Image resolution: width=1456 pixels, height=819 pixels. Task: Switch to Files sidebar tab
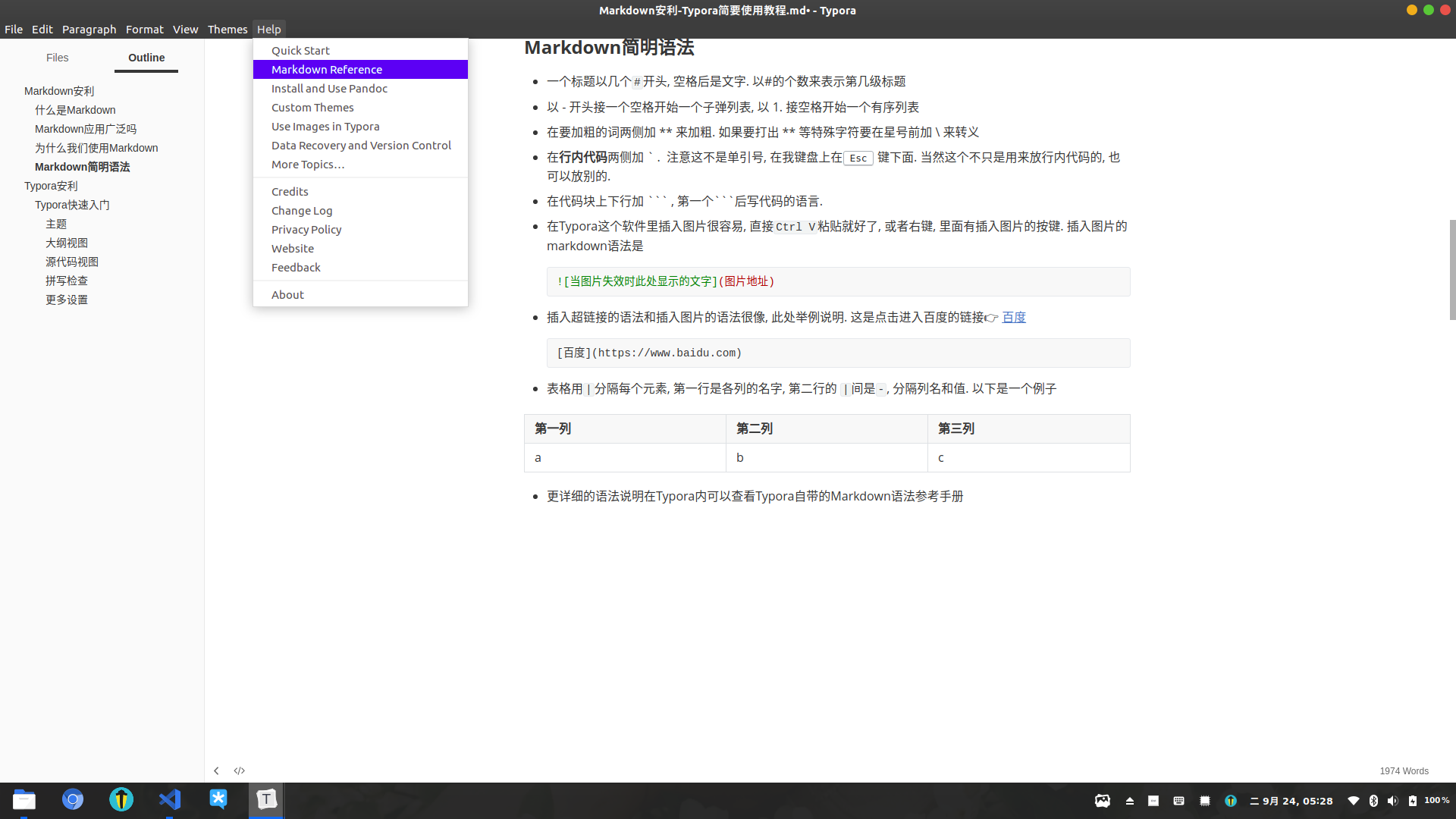tap(57, 58)
